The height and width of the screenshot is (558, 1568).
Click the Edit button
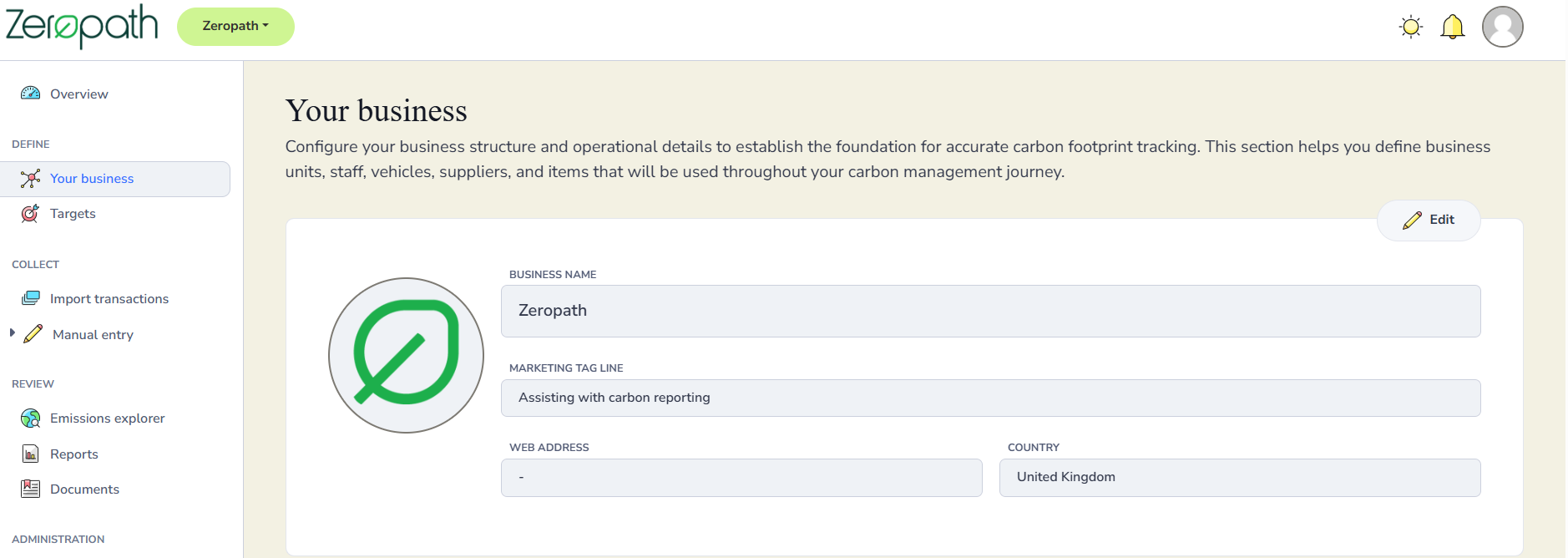(1429, 221)
